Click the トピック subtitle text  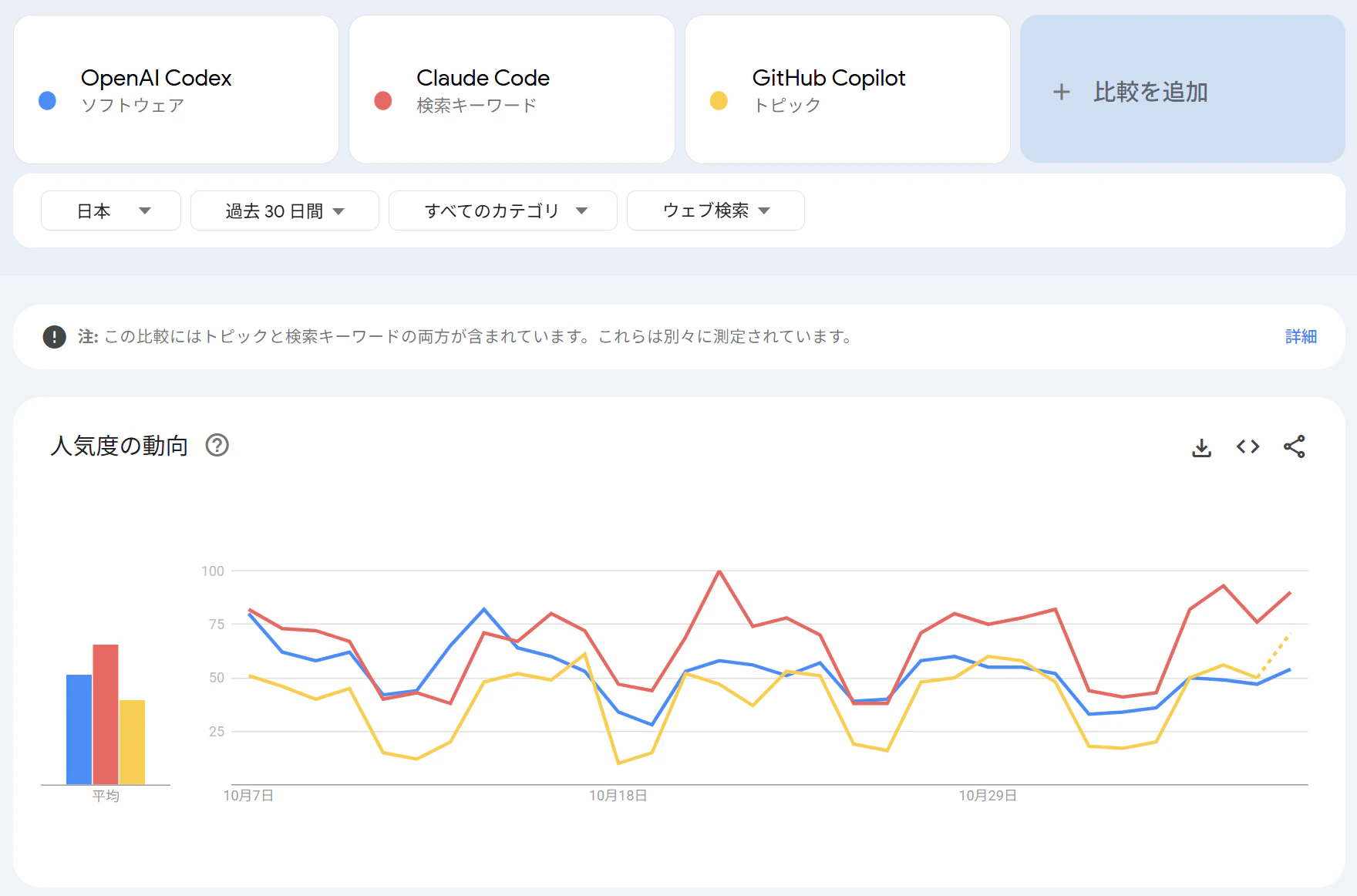786,106
